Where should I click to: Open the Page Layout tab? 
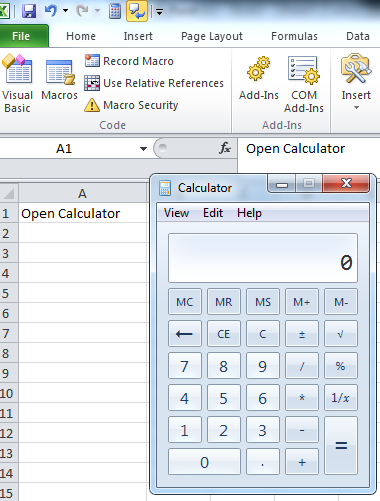(x=212, y=36)
